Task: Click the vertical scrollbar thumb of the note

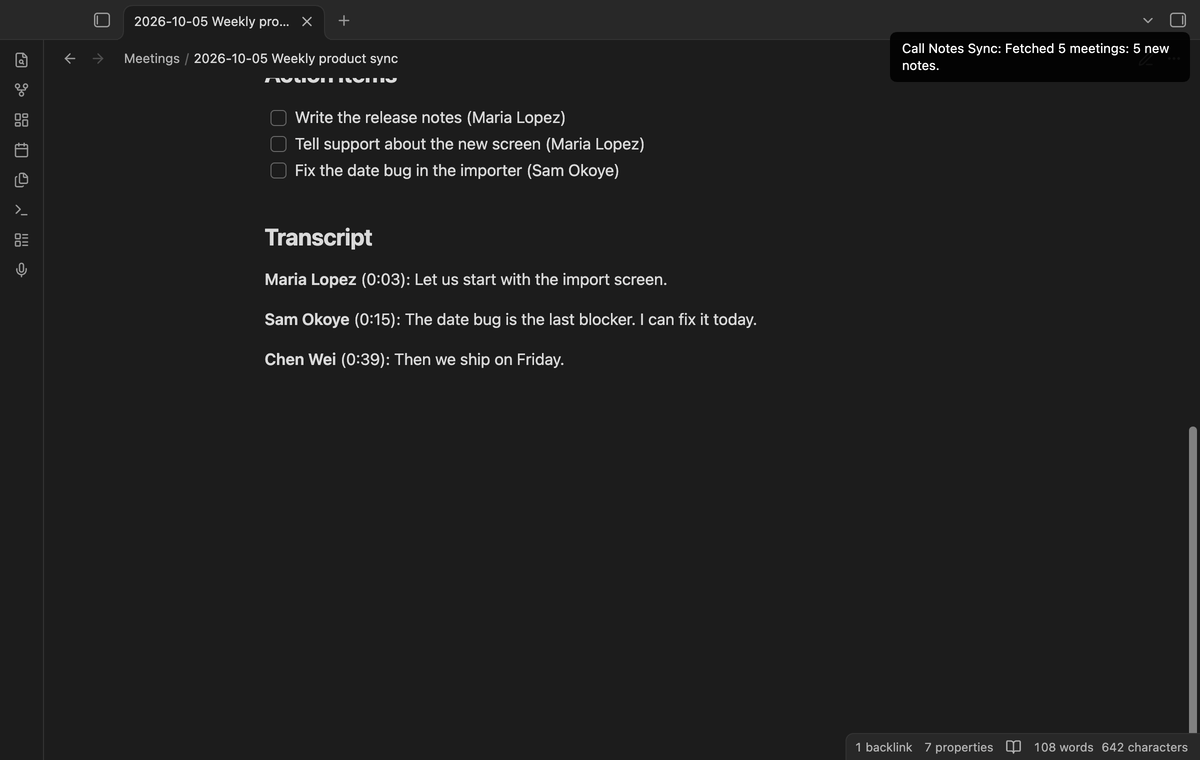Action: point(1192,578)
